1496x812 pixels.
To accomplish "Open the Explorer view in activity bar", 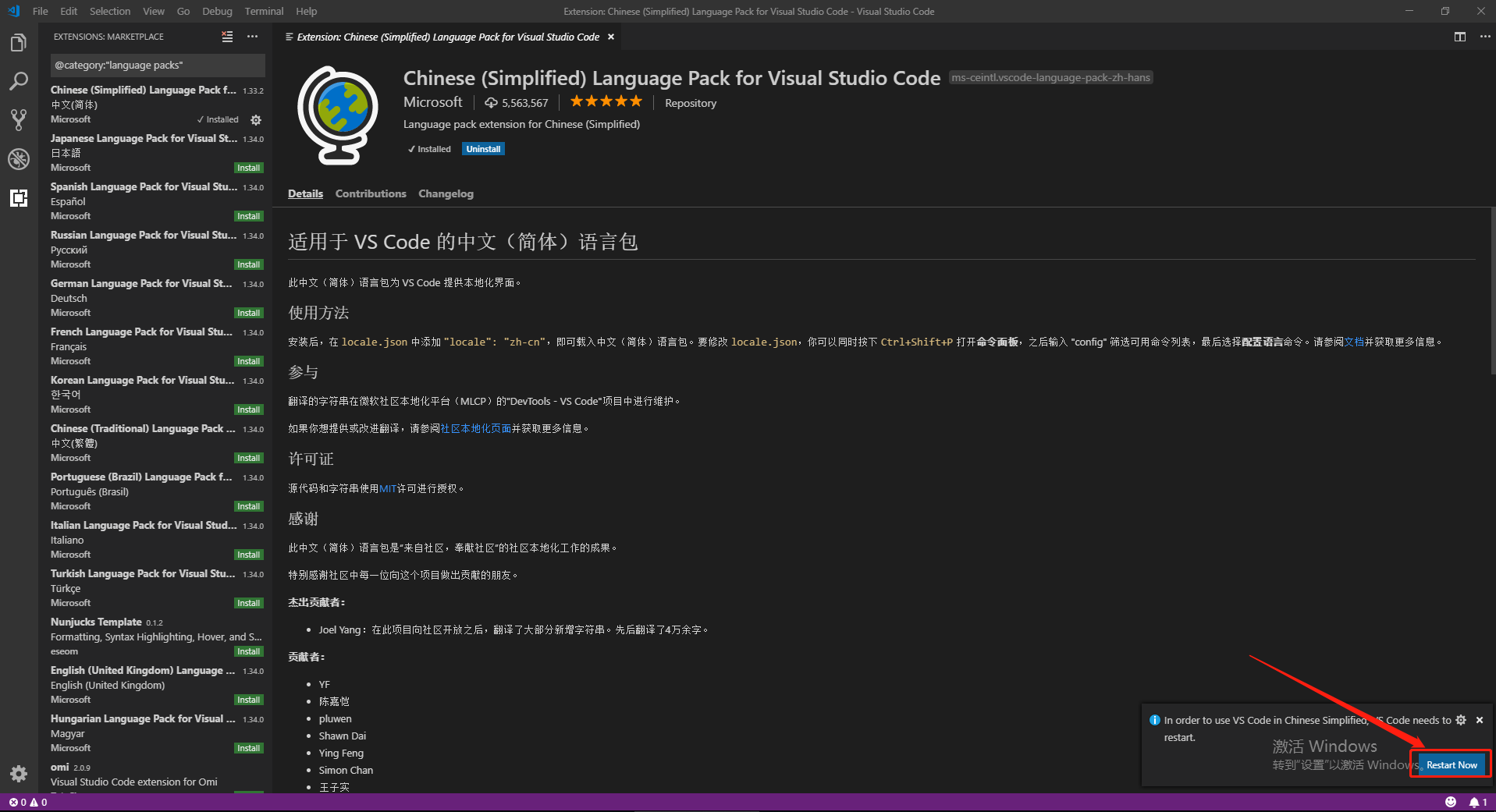I will pos(19,42).
